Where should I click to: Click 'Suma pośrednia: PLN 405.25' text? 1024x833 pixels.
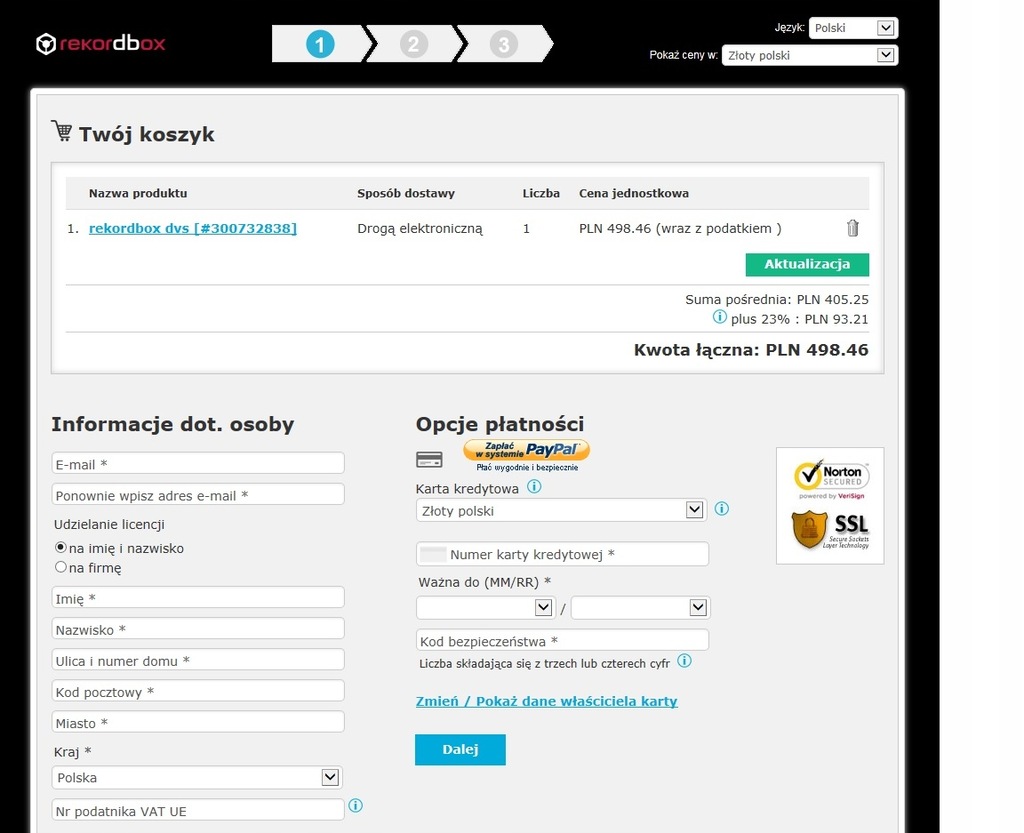pos(776,300)
